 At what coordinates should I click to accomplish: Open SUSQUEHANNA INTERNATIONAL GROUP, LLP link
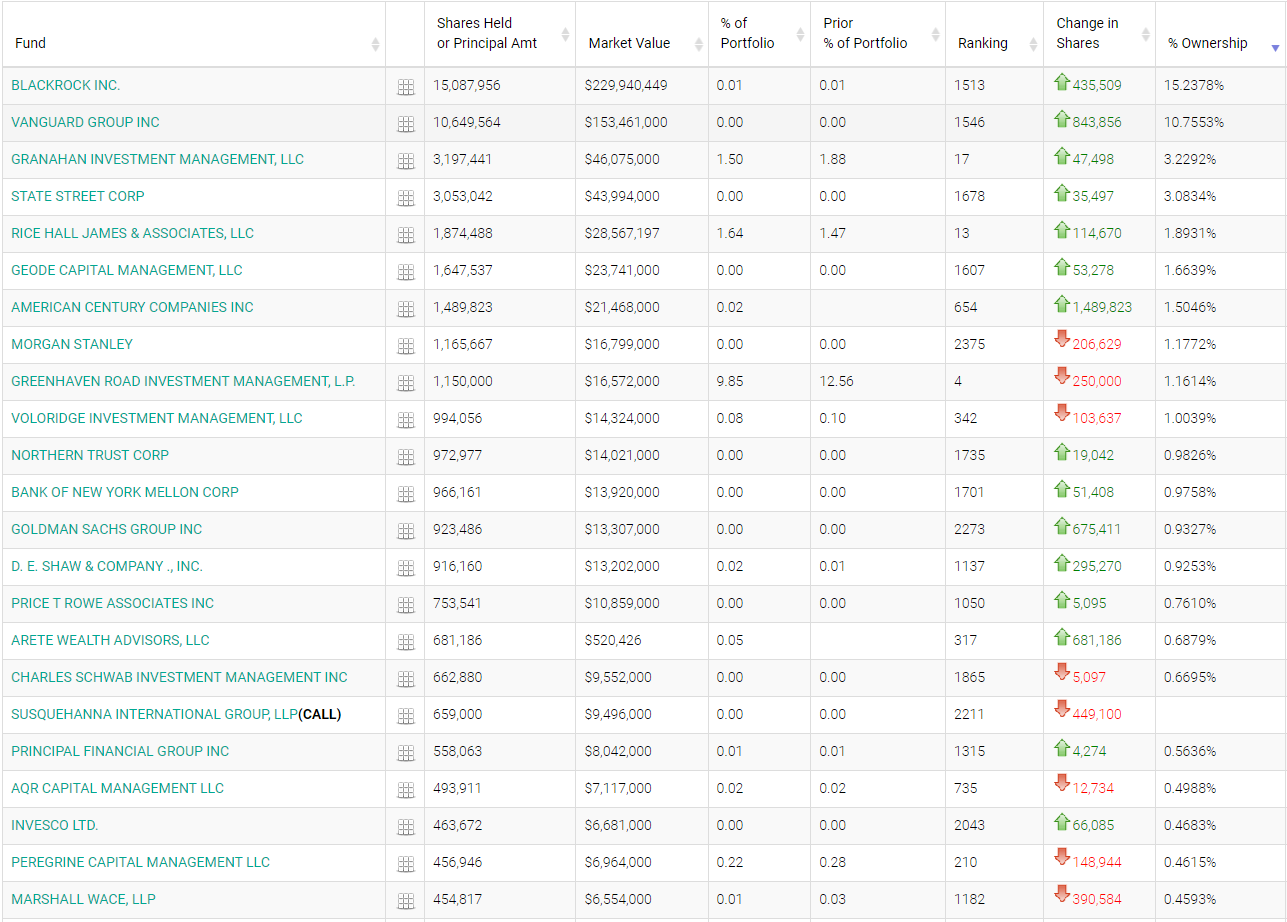155,715
